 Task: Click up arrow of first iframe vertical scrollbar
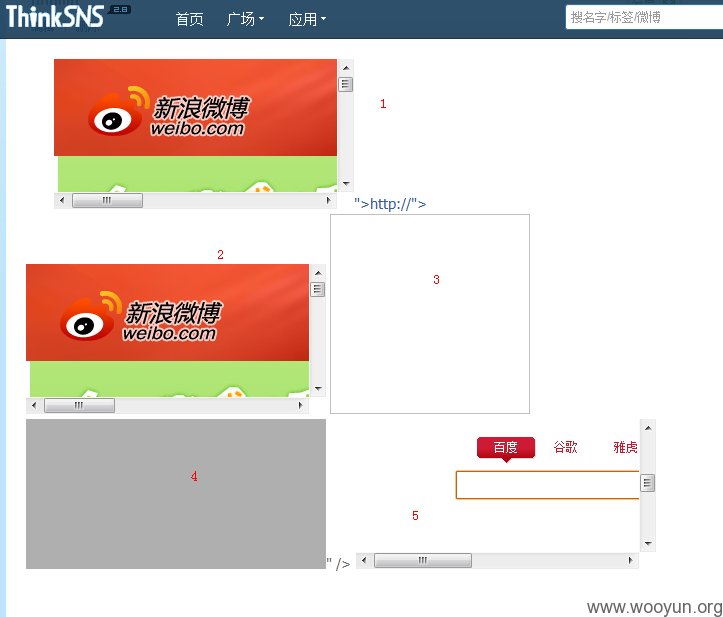pyautogui.click(x=346, y=68)
